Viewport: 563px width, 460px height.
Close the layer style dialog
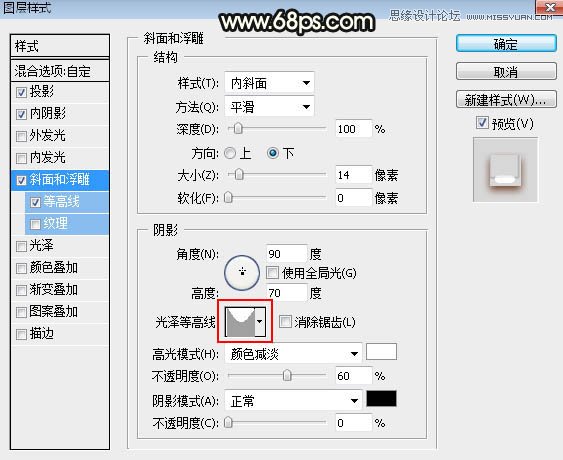[x=549, y=7]
